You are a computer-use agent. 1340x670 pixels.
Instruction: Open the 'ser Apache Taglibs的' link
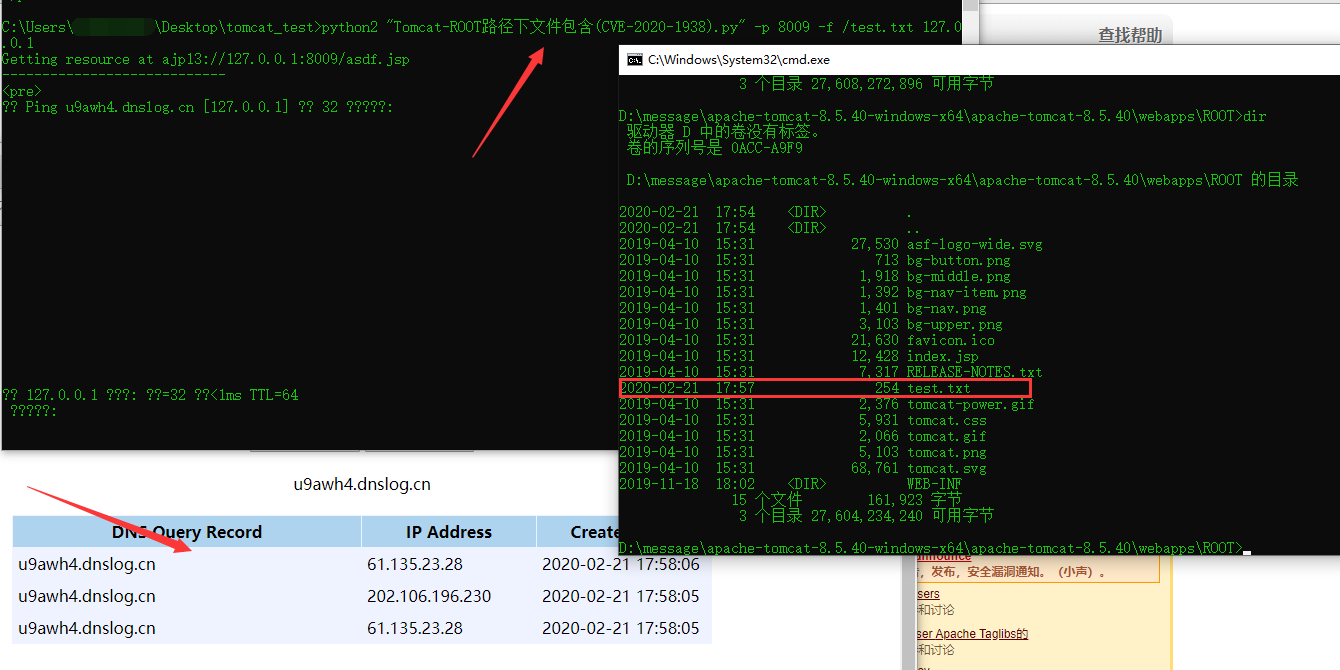(973, 634)
